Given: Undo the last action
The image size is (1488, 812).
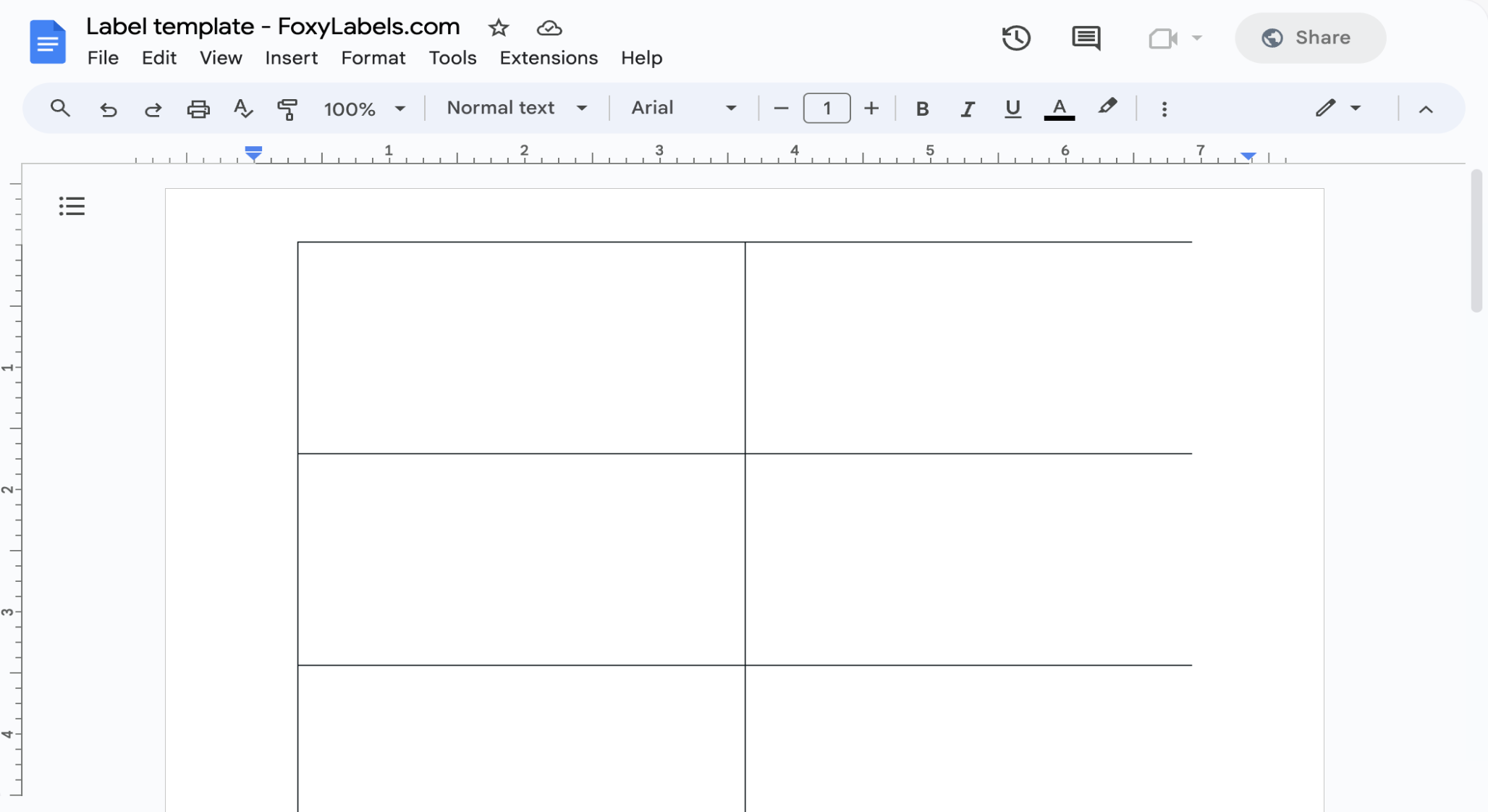Looking at the screenshot, I should tap(108, 109).
